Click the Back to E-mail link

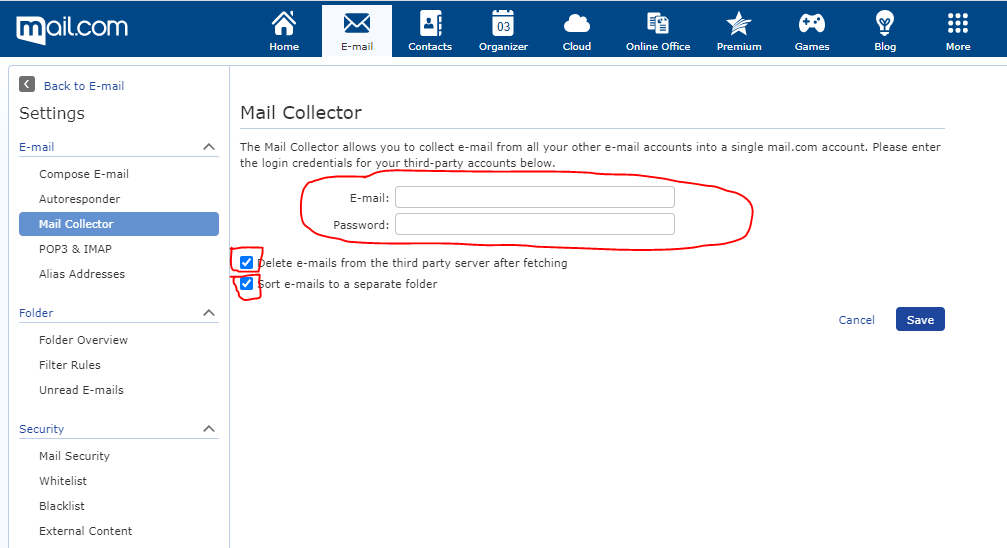point(83,85)
